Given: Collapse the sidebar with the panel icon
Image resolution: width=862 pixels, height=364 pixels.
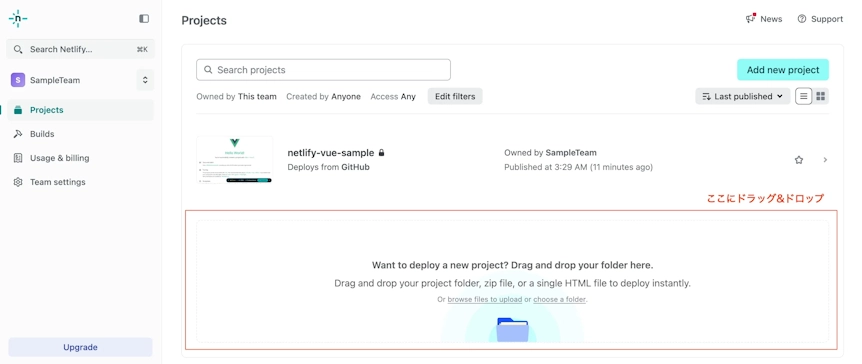Looking at the screenshot, I should (144, 19).
